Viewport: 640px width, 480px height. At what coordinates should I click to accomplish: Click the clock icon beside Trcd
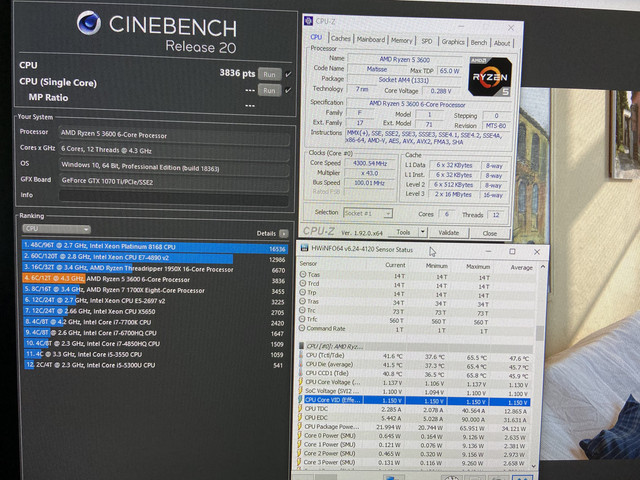tap(303, 283)
